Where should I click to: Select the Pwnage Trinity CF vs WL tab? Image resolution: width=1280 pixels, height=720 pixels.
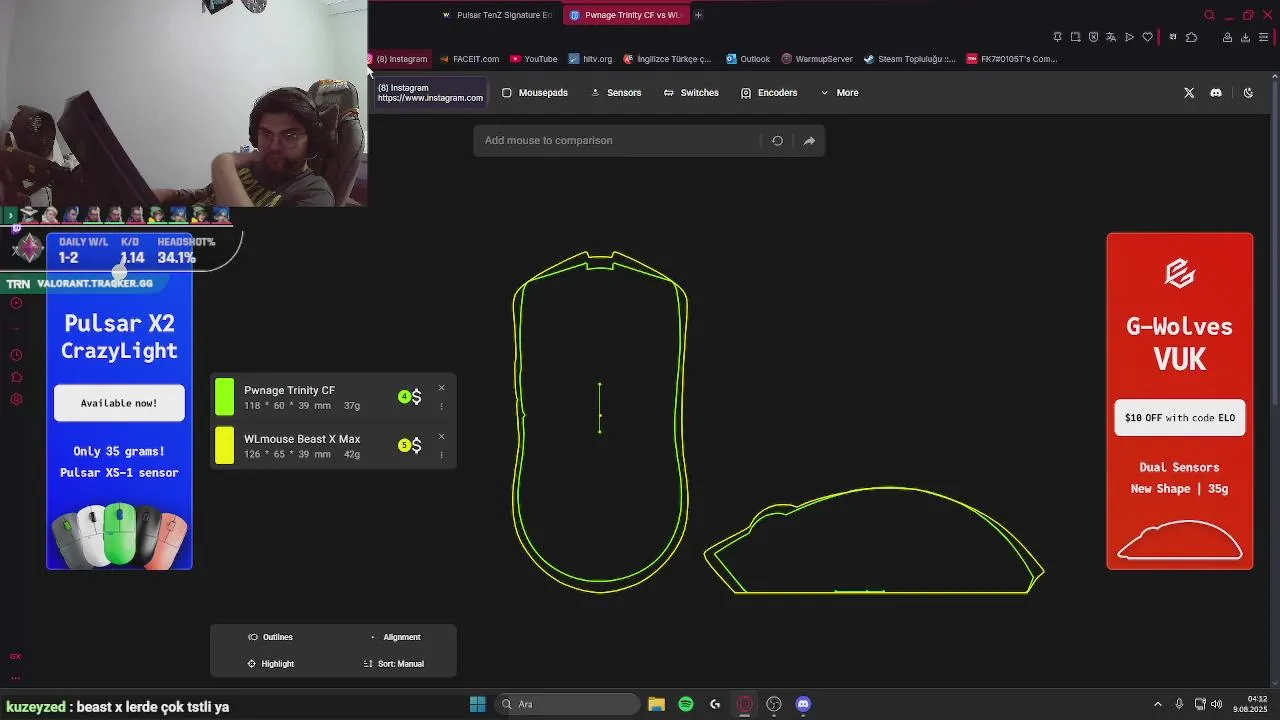625,15
